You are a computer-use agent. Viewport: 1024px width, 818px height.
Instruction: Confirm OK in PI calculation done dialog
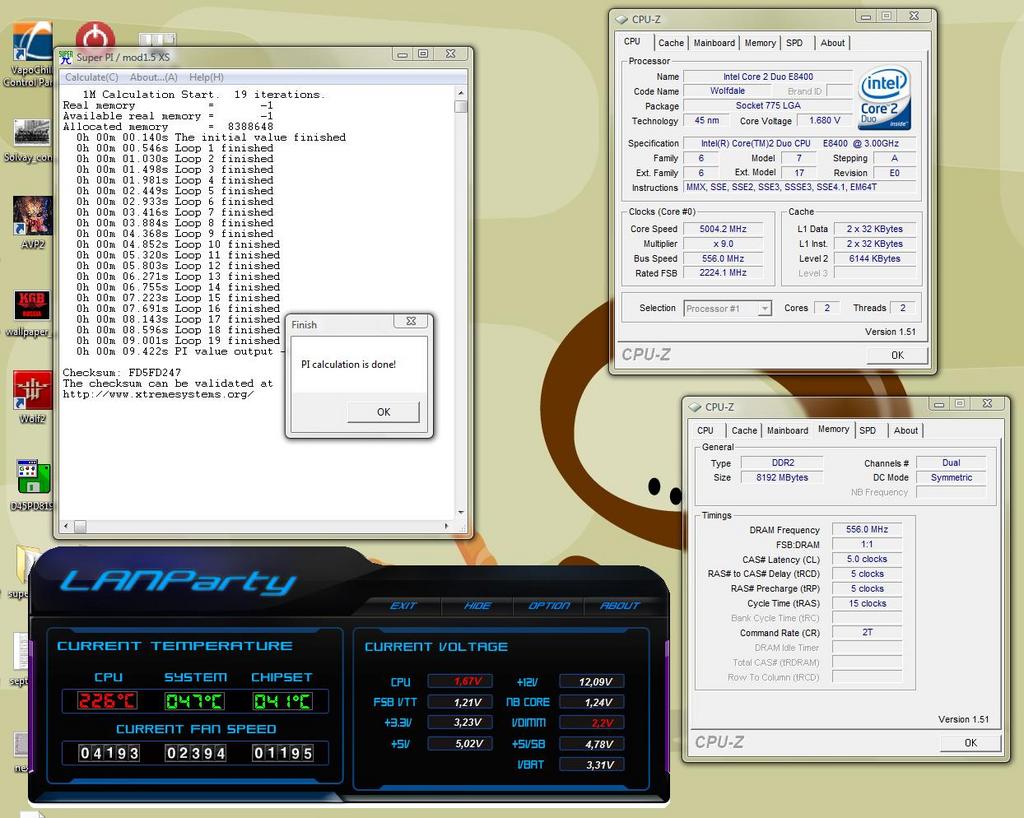click(383, 412)
